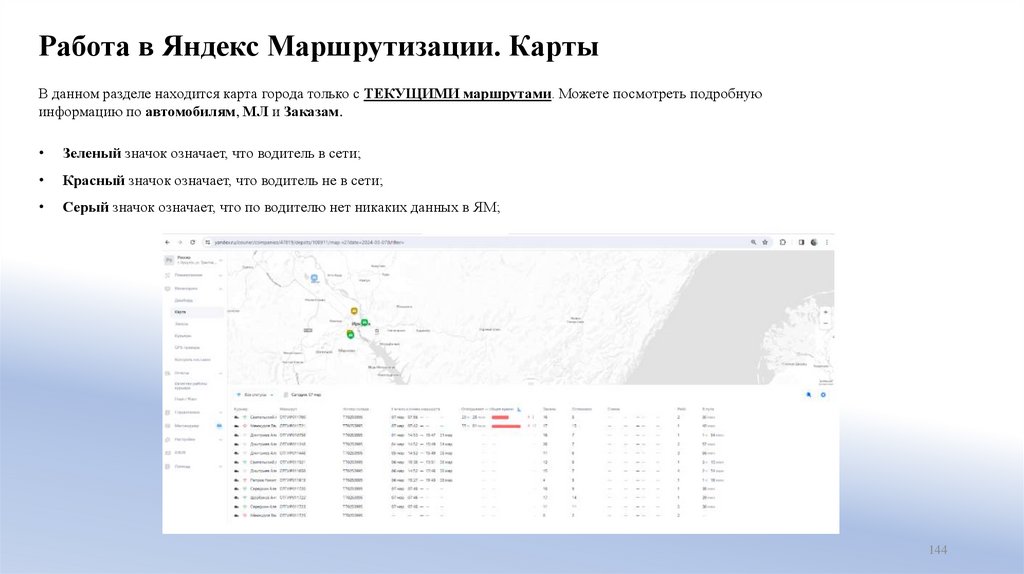
Task: Open the browser three-dot menu
Action: [x=828, y=242]
